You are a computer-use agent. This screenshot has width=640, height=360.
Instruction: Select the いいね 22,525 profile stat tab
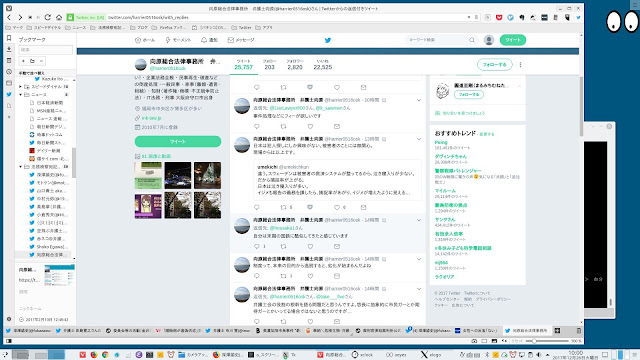[322, 64]
